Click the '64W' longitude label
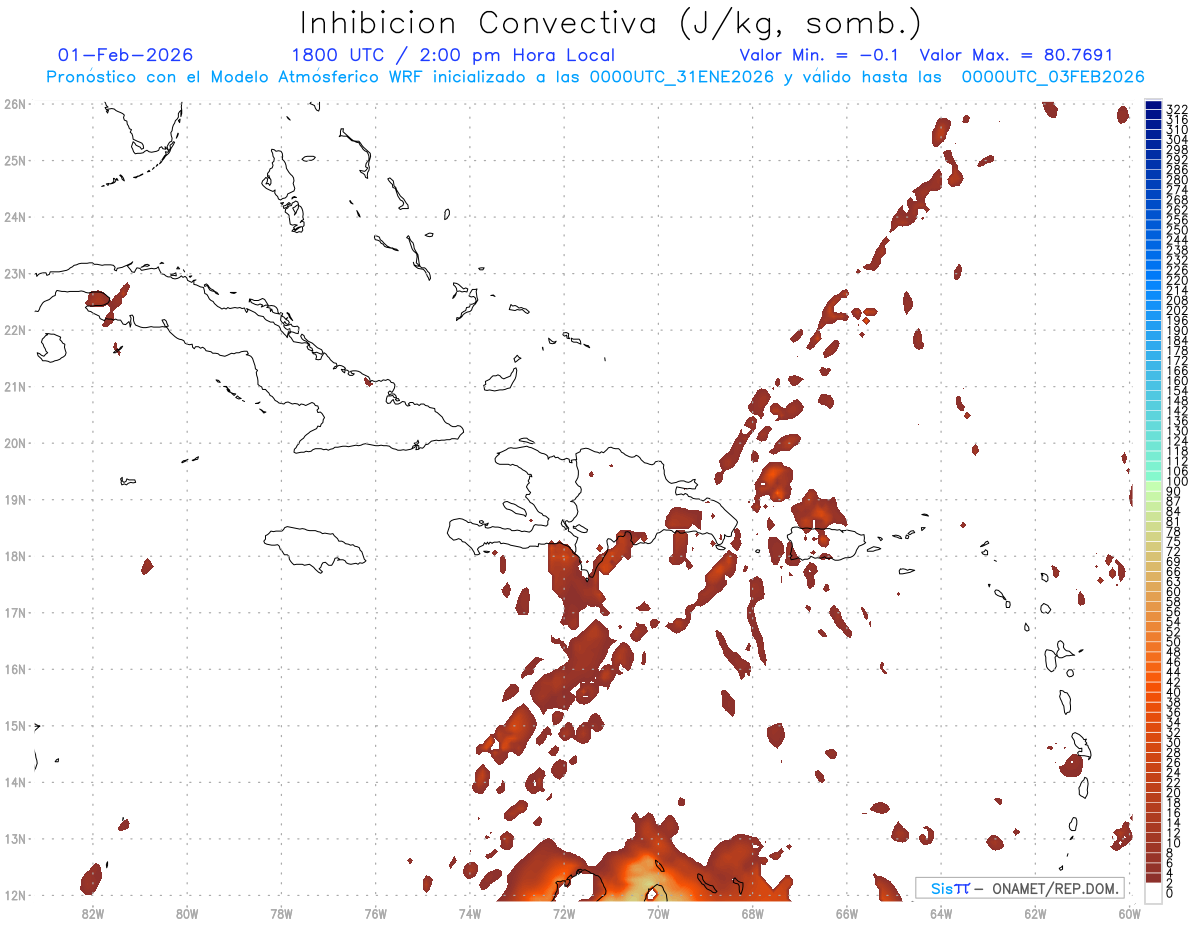 [x=941, y=913]
